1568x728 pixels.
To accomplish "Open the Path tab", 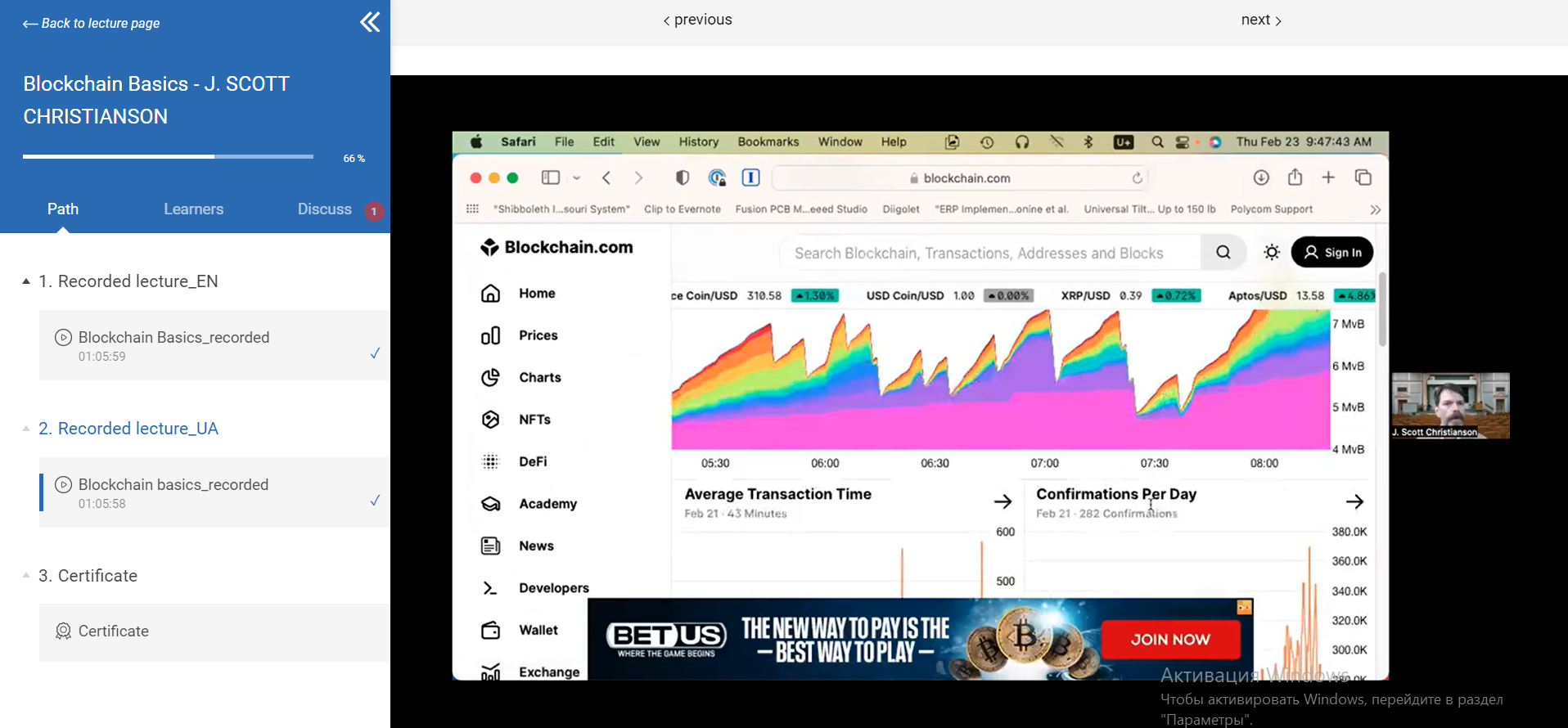I will click(63, 209).
